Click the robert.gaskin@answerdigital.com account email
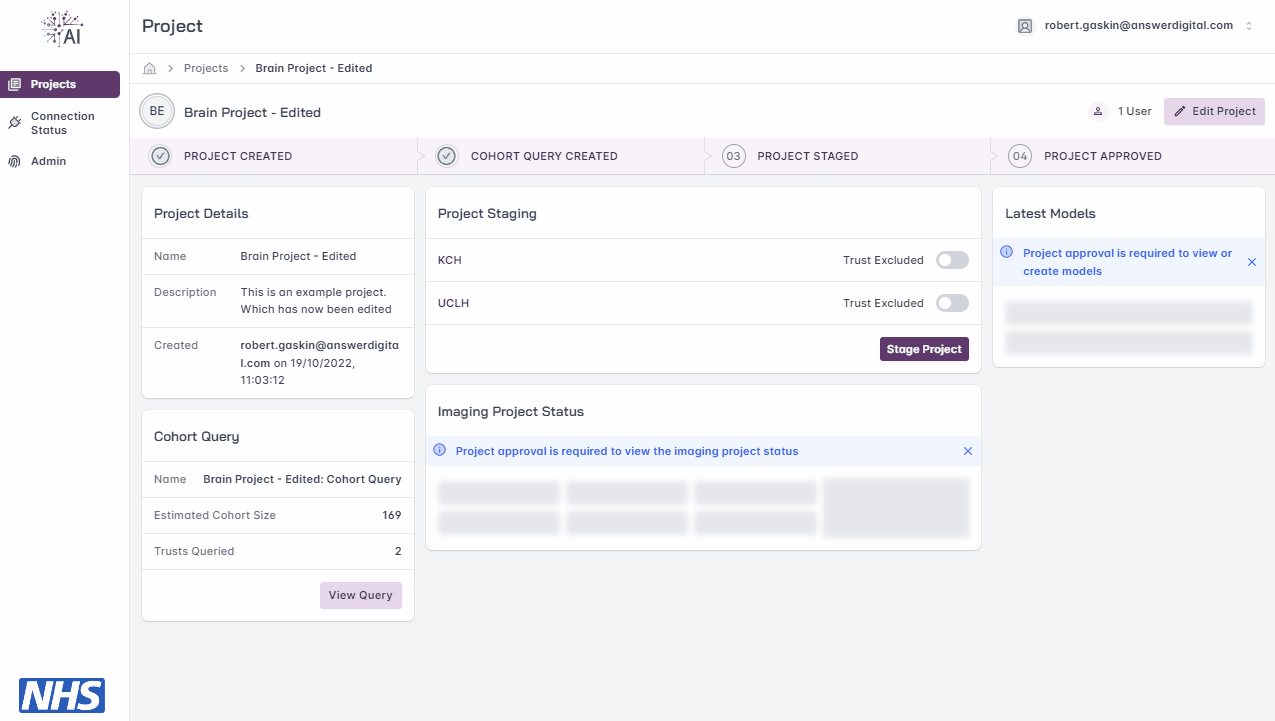Viewport: 1275px width, 721px height. [1139, 26]
